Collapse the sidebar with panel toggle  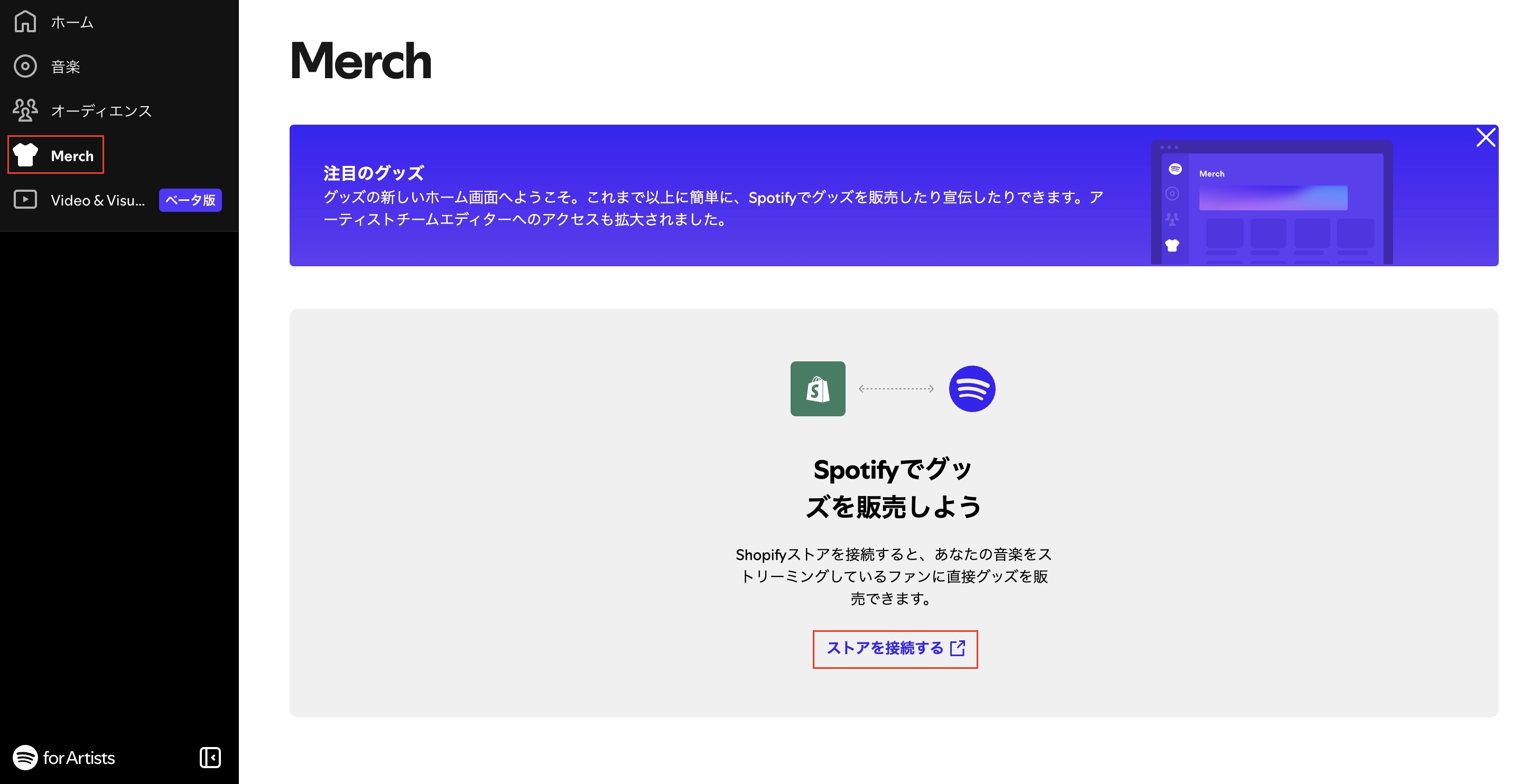[x=210, y=758]
